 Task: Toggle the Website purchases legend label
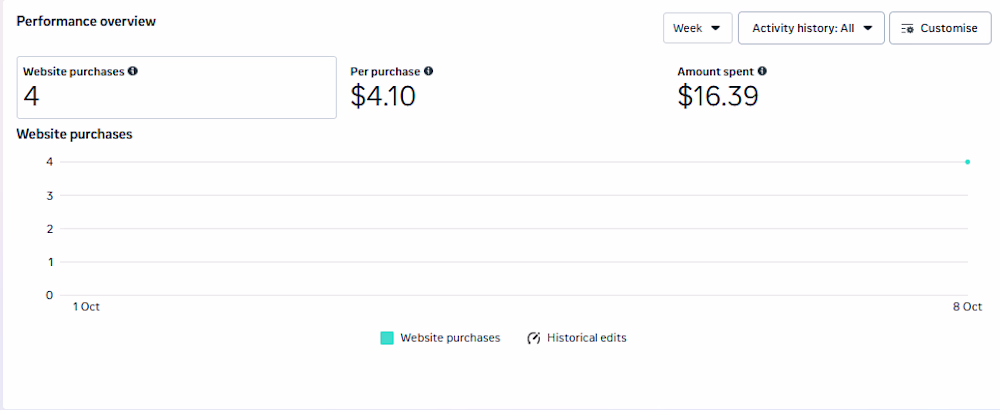(450, 338)
